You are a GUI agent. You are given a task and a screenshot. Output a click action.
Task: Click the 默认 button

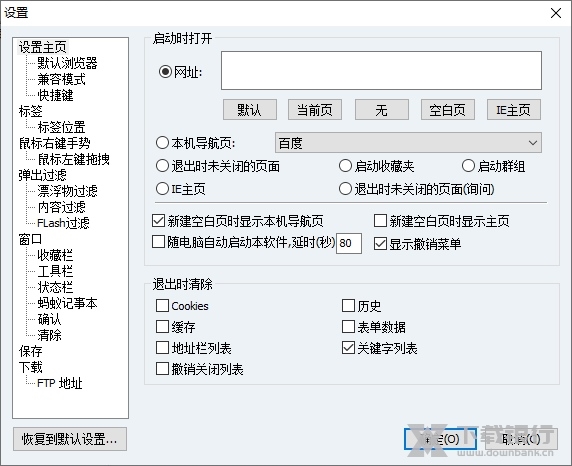point(250,109)
